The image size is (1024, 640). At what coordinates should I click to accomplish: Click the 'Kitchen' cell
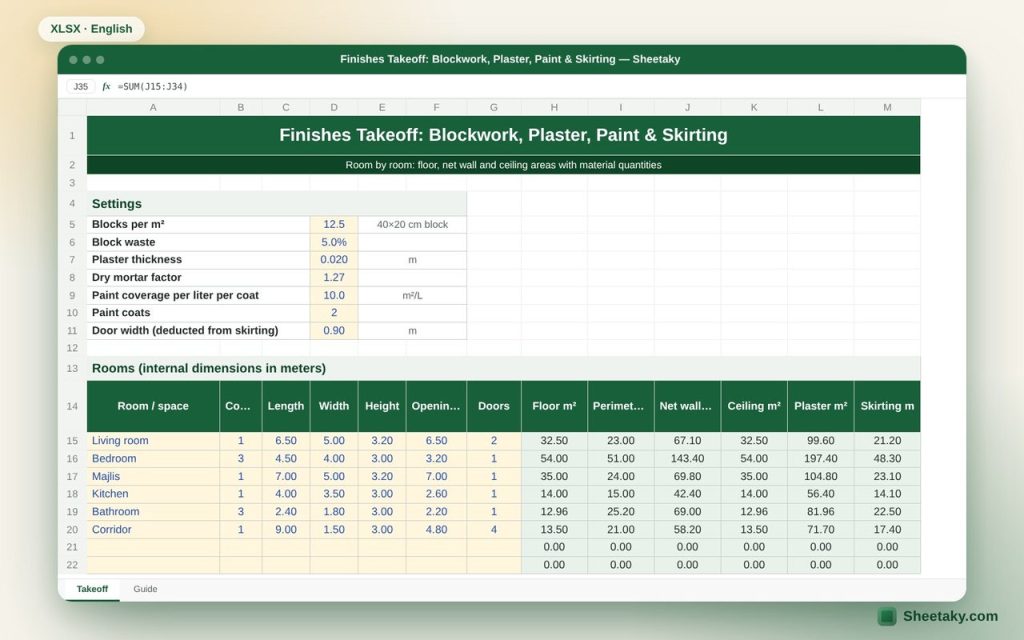click(153, 494)
